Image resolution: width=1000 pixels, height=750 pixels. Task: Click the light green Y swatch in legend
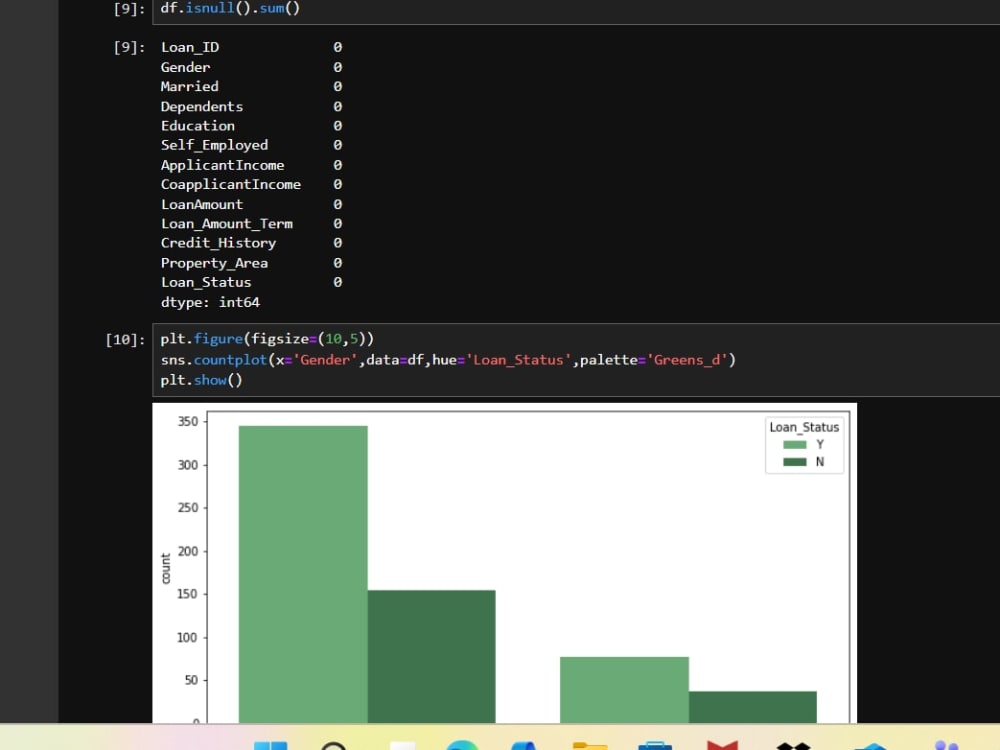pos(795,445)
